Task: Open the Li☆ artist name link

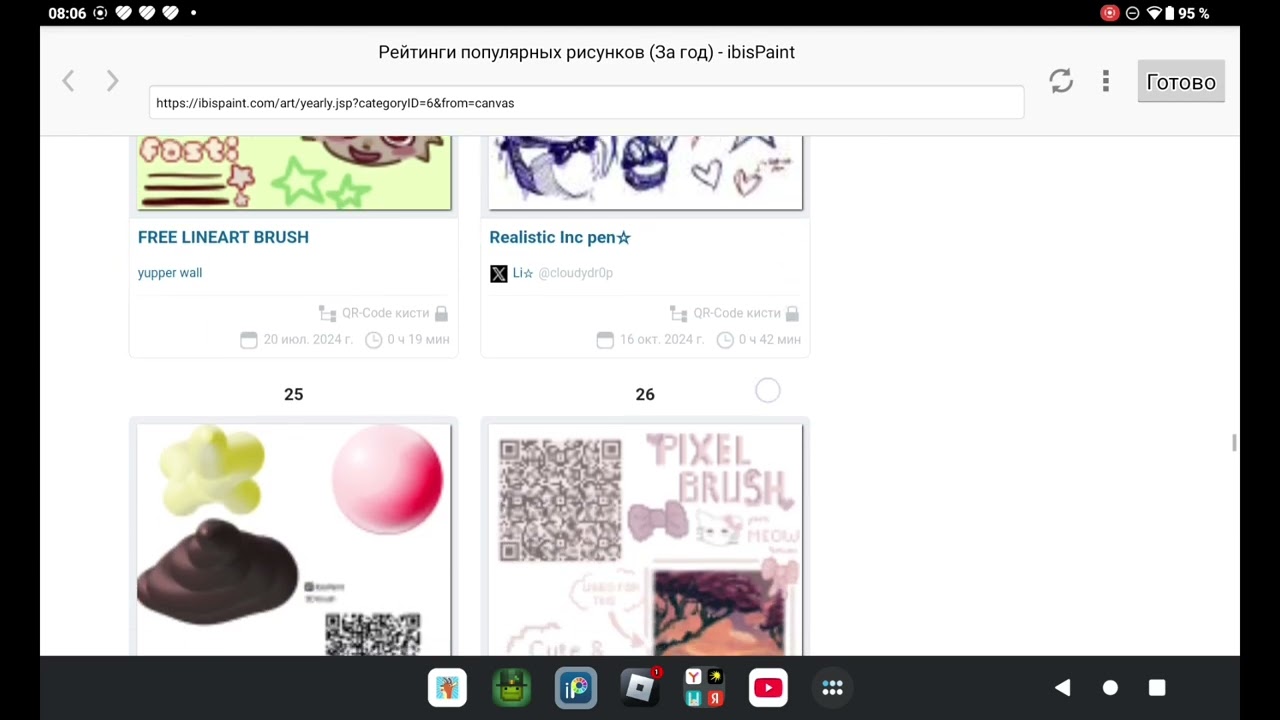Action: [523, 273]
